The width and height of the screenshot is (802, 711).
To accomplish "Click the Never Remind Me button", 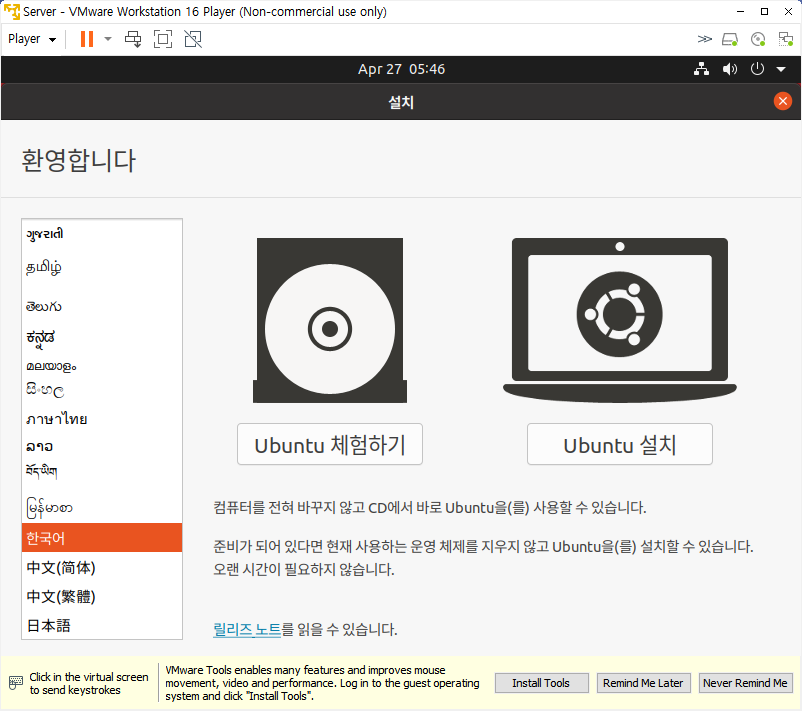I will (745, 683).
